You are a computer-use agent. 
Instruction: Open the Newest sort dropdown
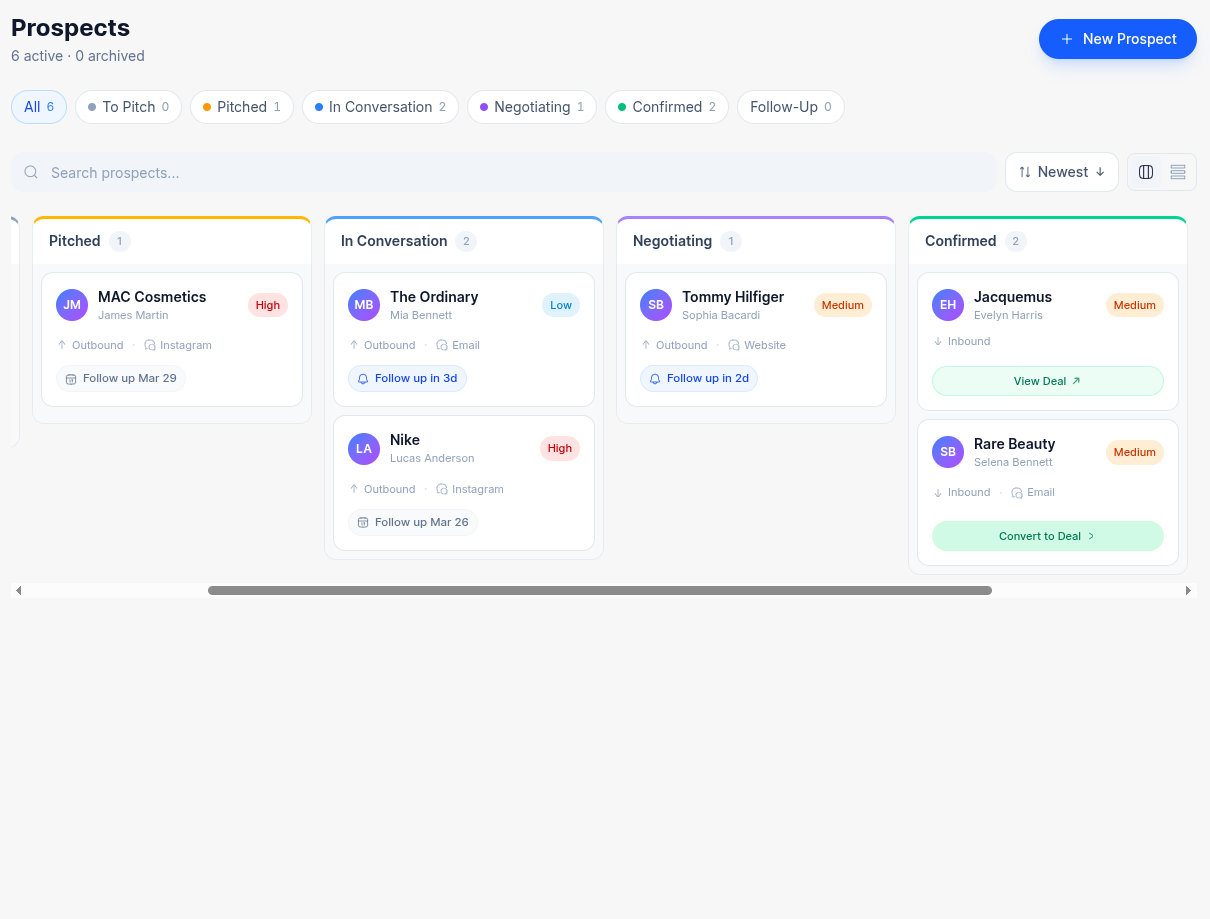(1061, 171)
